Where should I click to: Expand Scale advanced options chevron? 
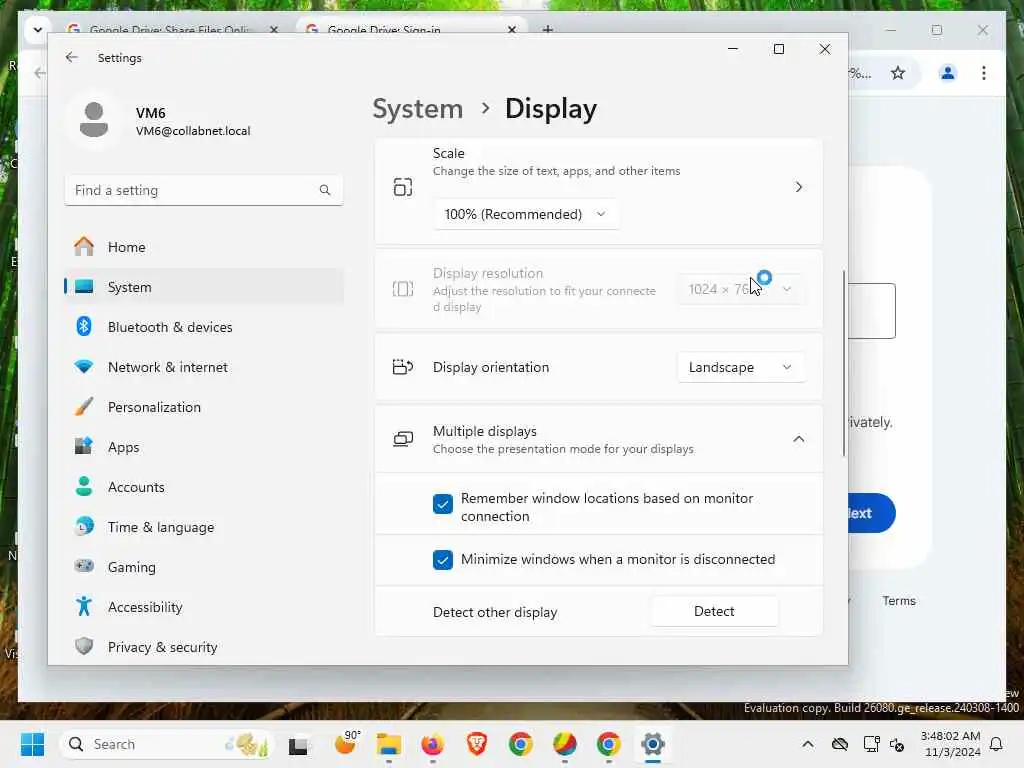pos(798,187)
